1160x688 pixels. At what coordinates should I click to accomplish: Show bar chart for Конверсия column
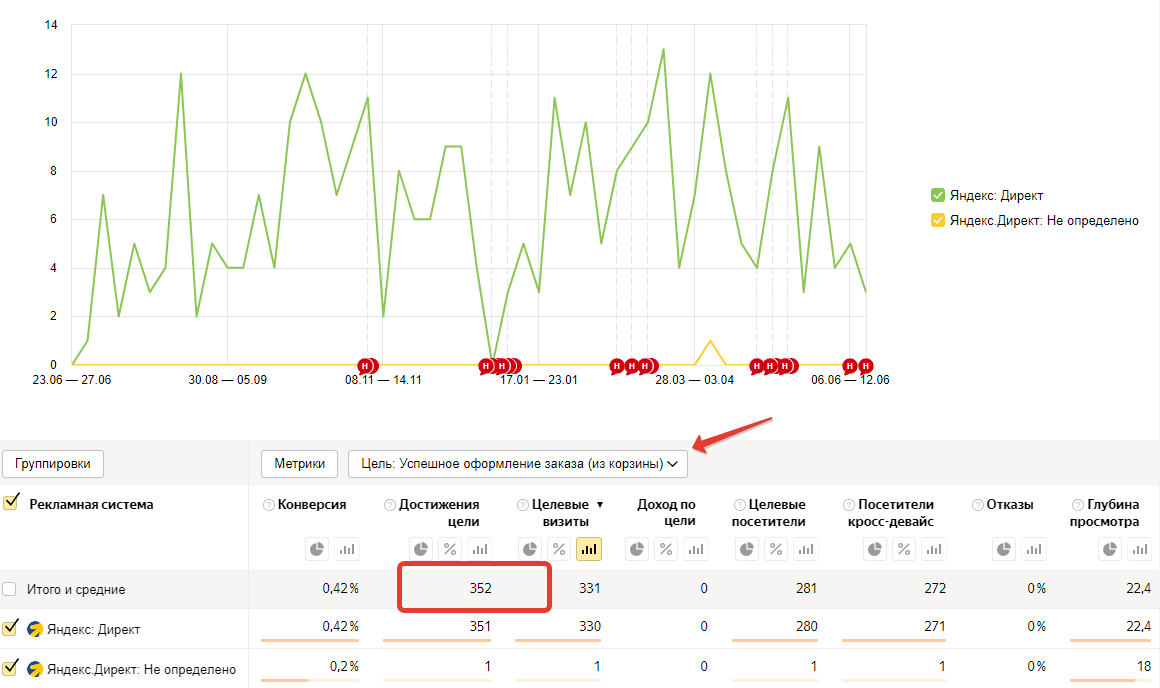(346, 549)
